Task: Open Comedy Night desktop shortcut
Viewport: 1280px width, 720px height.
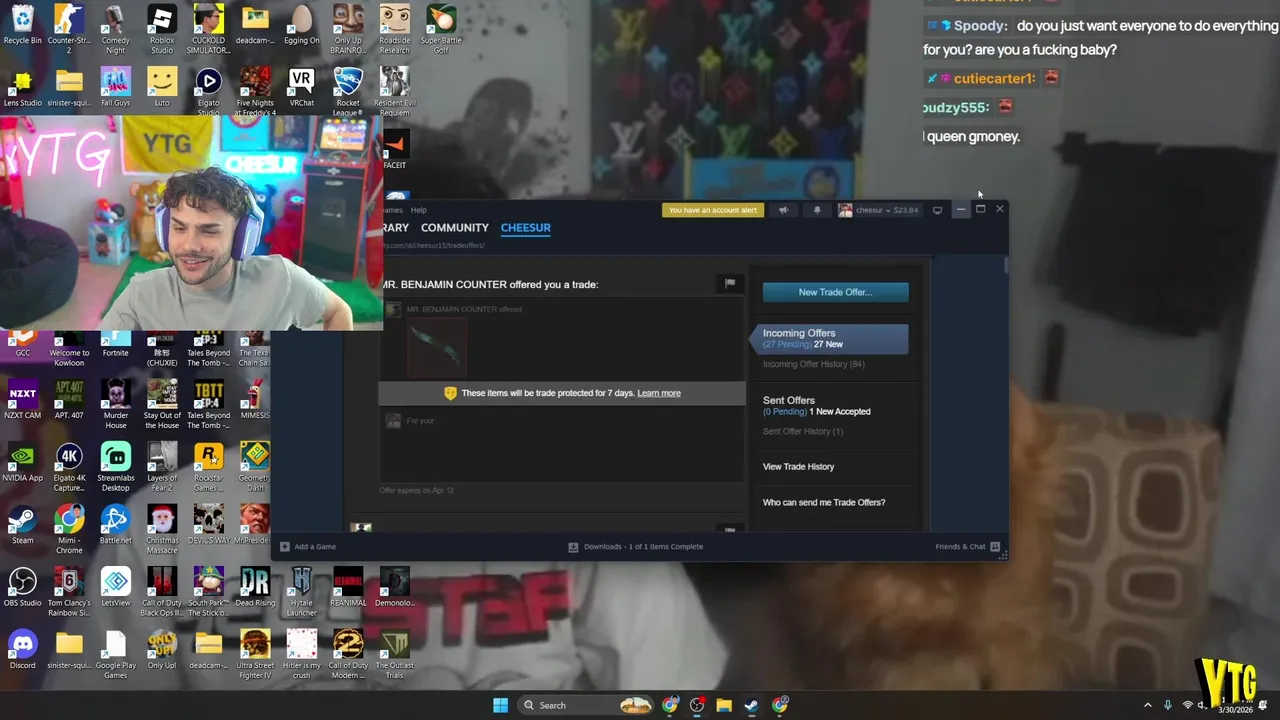Action: (115, 28)
